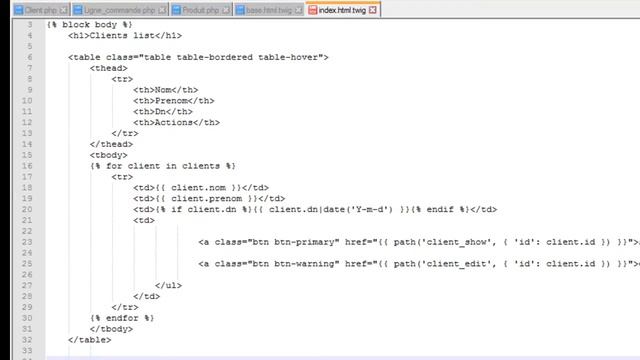Select the index.html.twig tab

point(342,10)
